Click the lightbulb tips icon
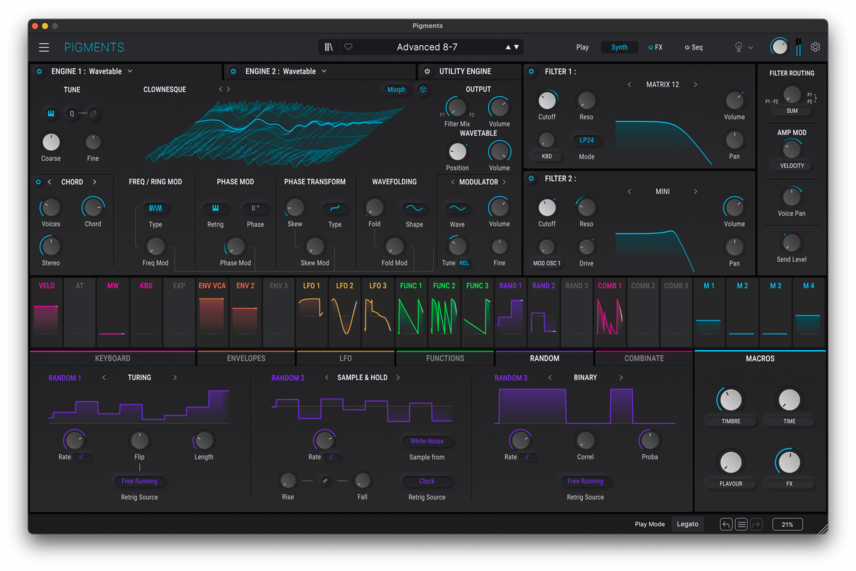Image resolution: width=856 pixels, height=571 pixels. coord(738,47)
